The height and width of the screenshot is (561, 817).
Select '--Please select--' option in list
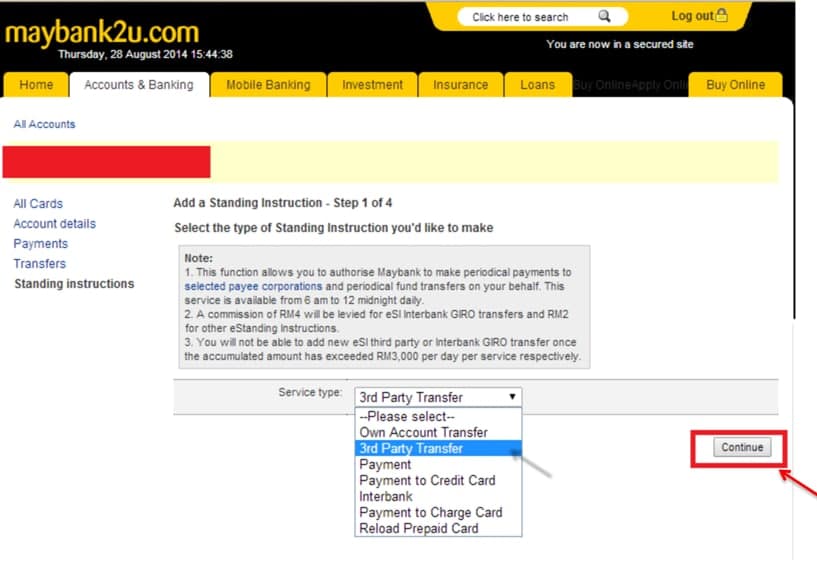click(438, 417)
